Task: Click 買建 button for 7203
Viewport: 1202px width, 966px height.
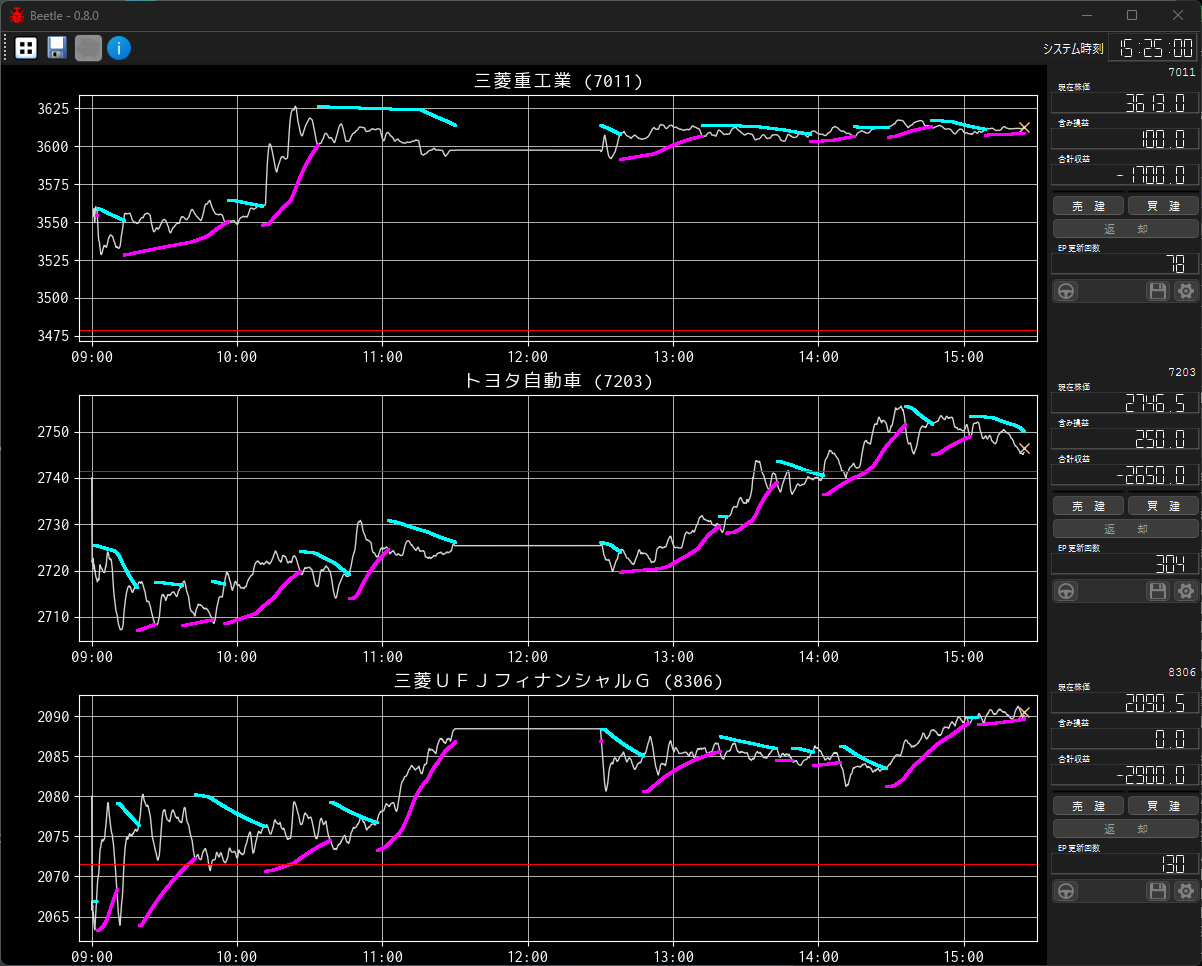Action: point(1163,505)
